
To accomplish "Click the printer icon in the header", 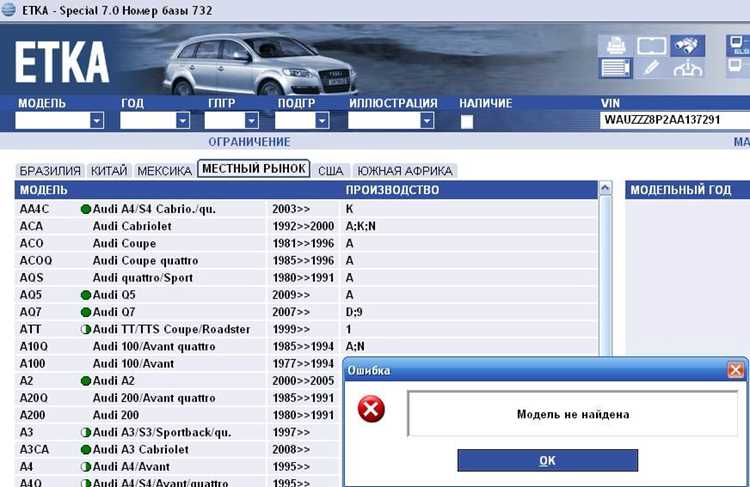I will coord(615,46).
